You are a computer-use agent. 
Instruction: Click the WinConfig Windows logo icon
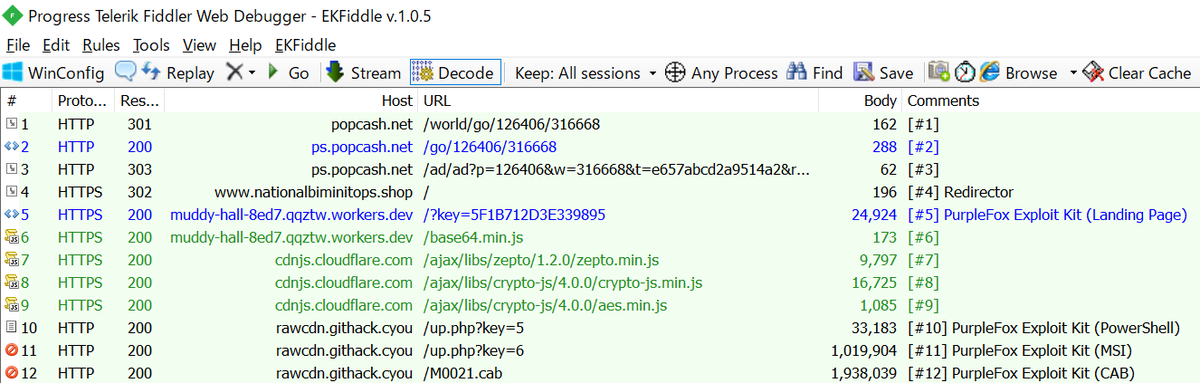click(13, 73)
